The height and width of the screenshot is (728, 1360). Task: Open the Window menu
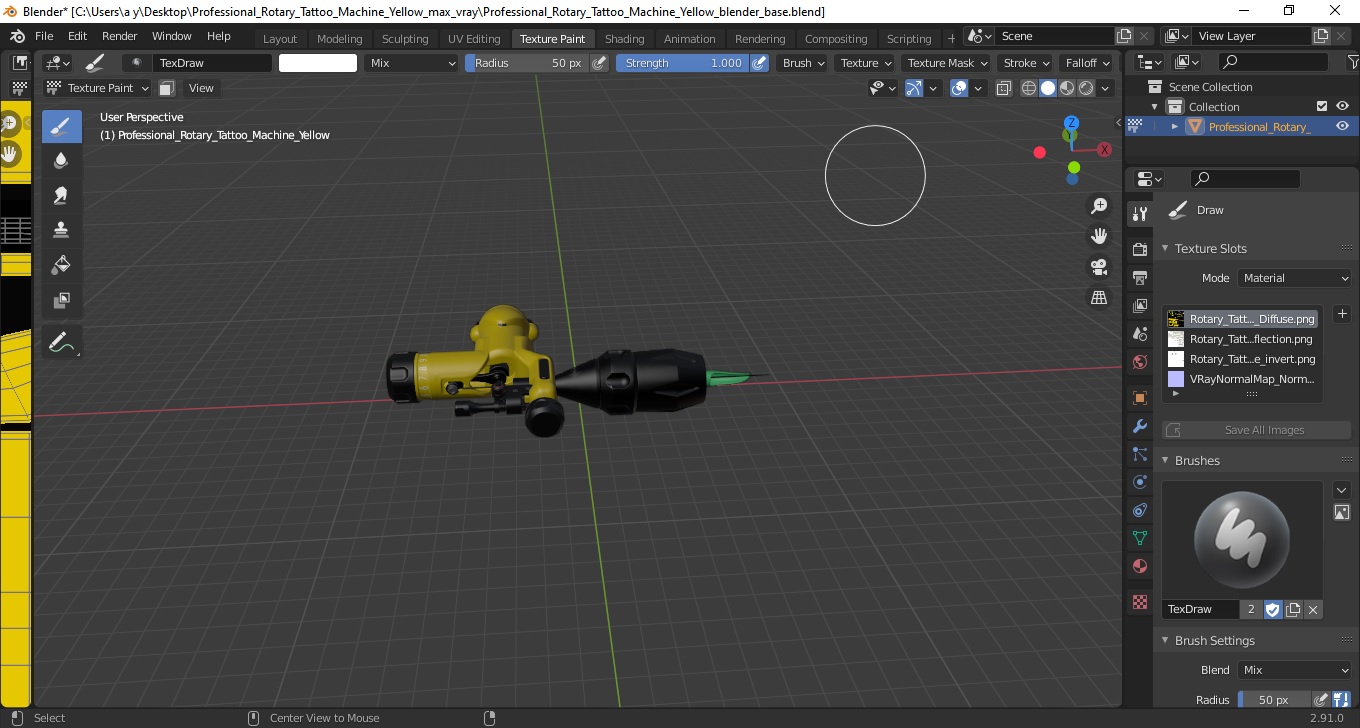click(171, 36)
